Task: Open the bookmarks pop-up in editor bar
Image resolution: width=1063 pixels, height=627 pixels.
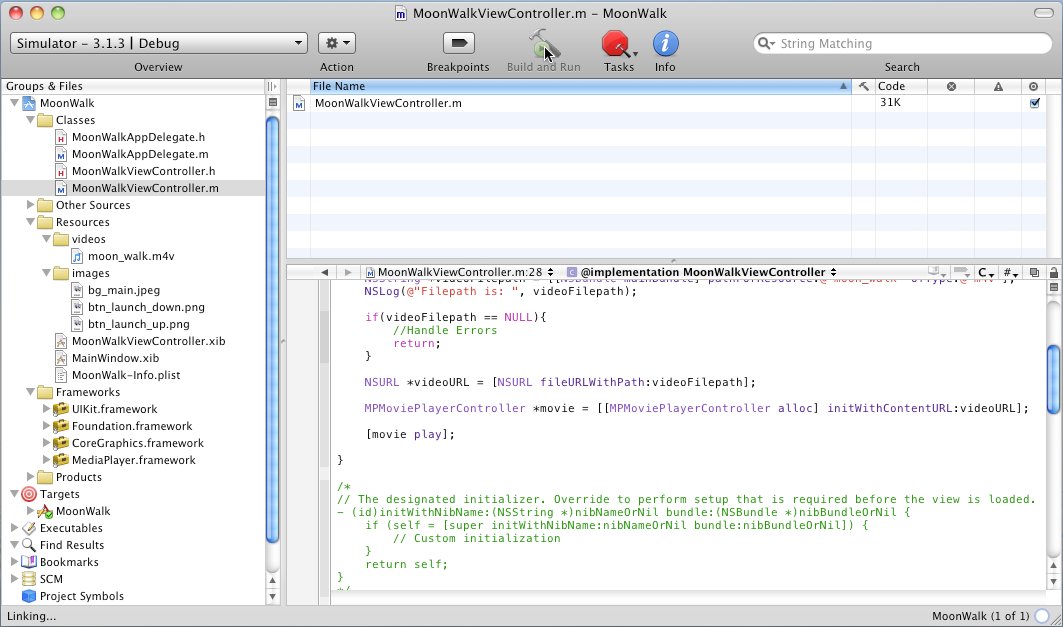Action: [x=938, y=272]
